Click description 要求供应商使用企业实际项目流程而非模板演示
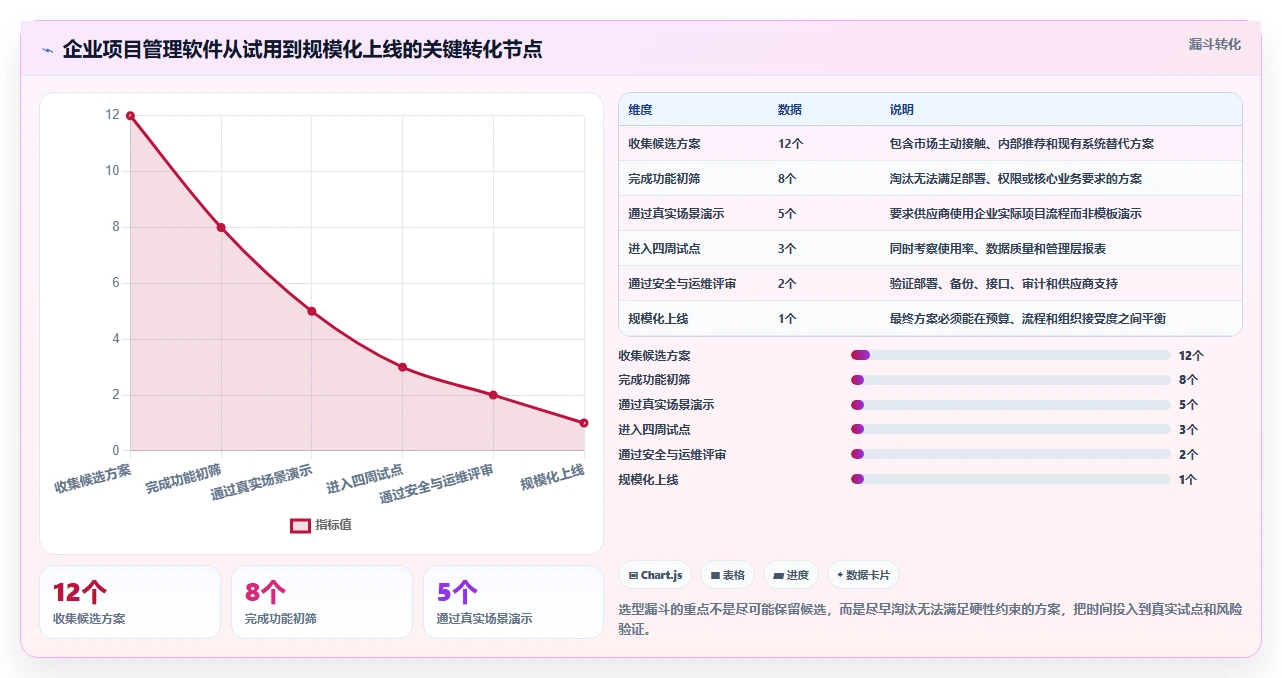 (1016, 214)
